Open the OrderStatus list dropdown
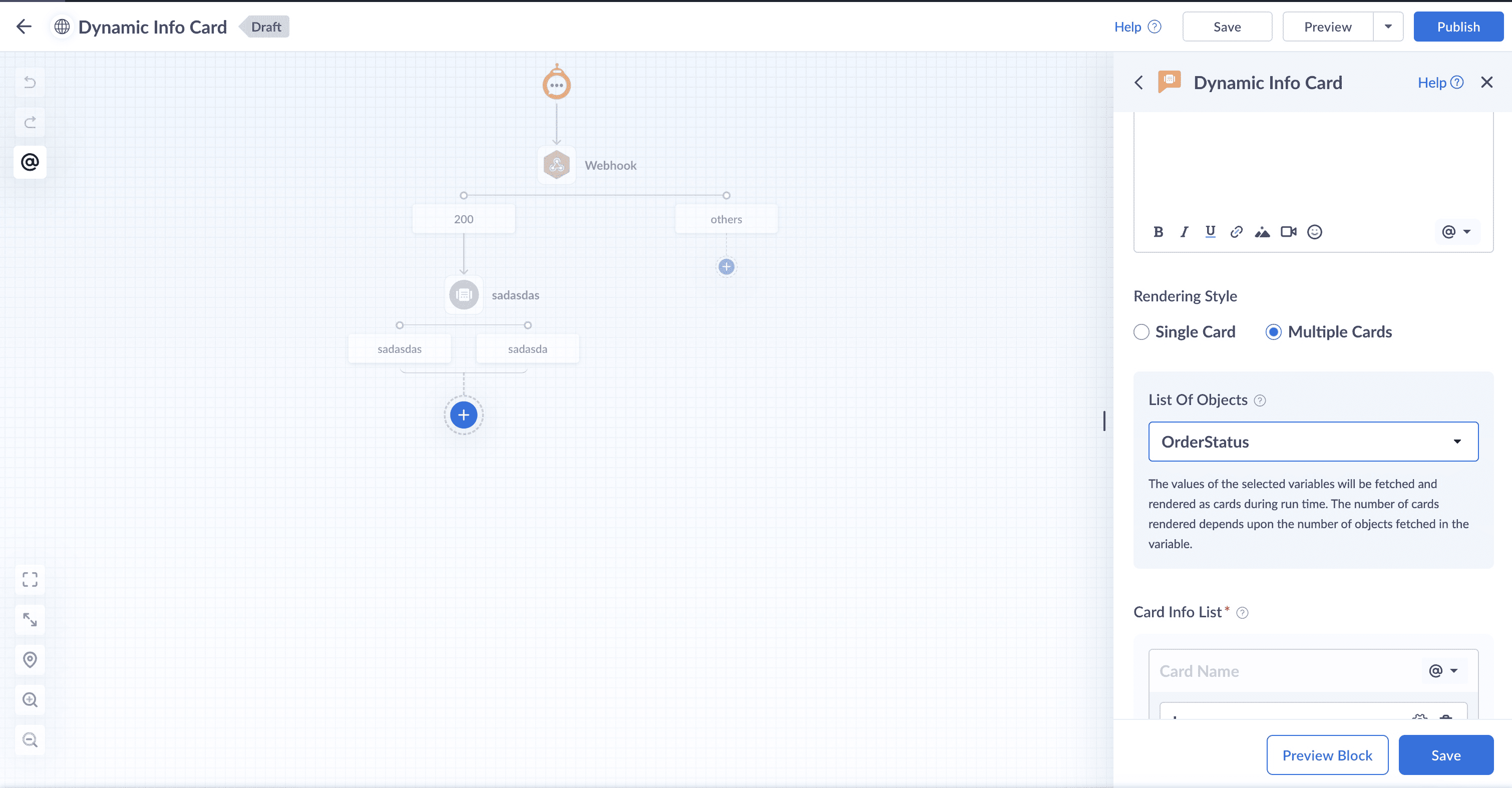 (x=1313, y=442)
